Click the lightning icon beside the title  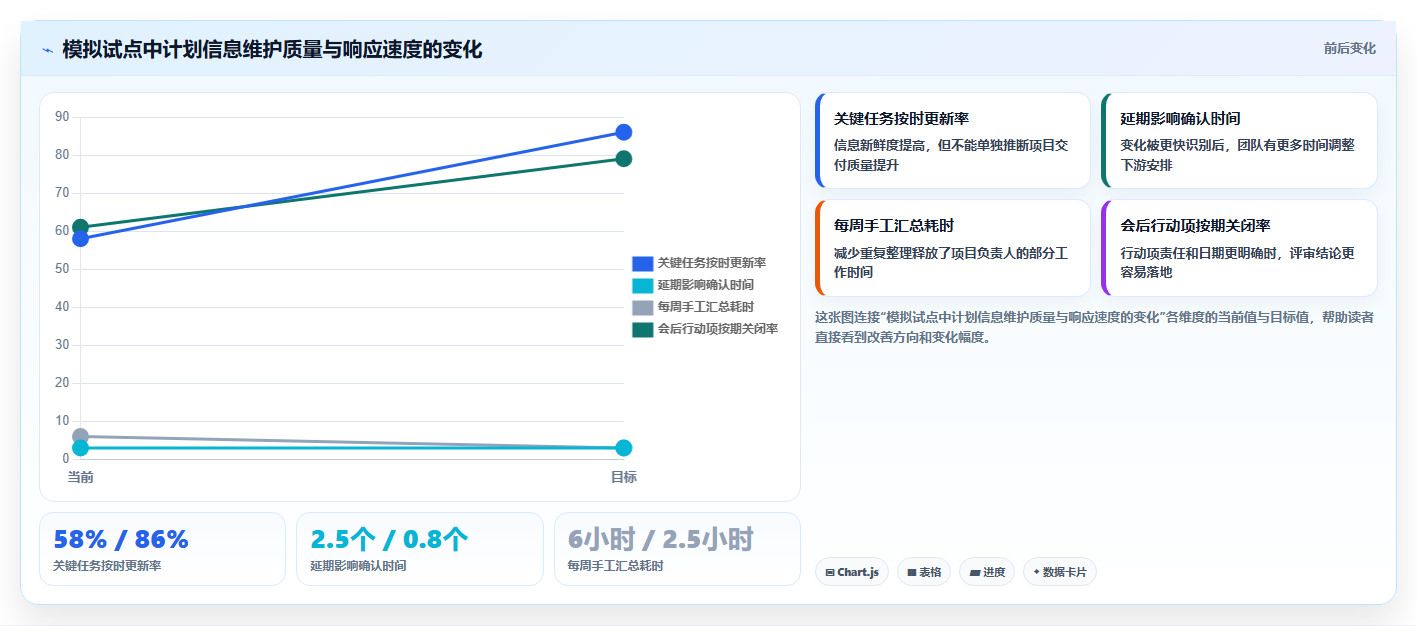pos(47,50)
